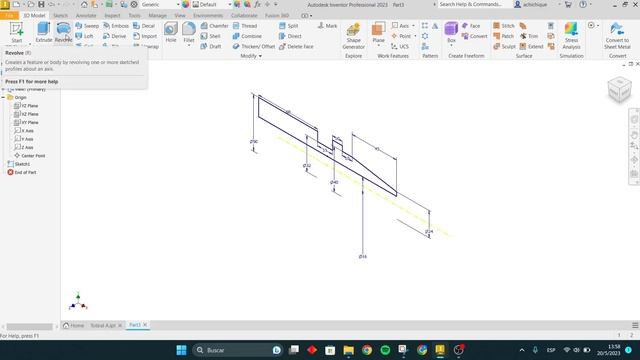The height and width of the screenshot is (360, 640).
Task: Select the Delete Face tool
Action: (x=296, y=47)
